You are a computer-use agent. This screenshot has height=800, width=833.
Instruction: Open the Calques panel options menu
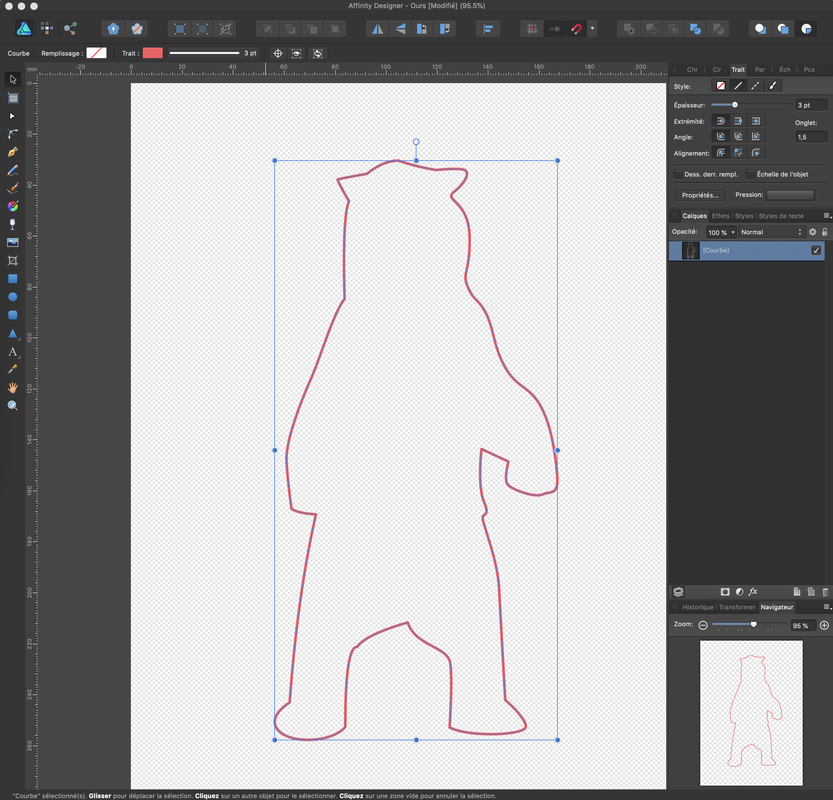click(x=827, y=216)
